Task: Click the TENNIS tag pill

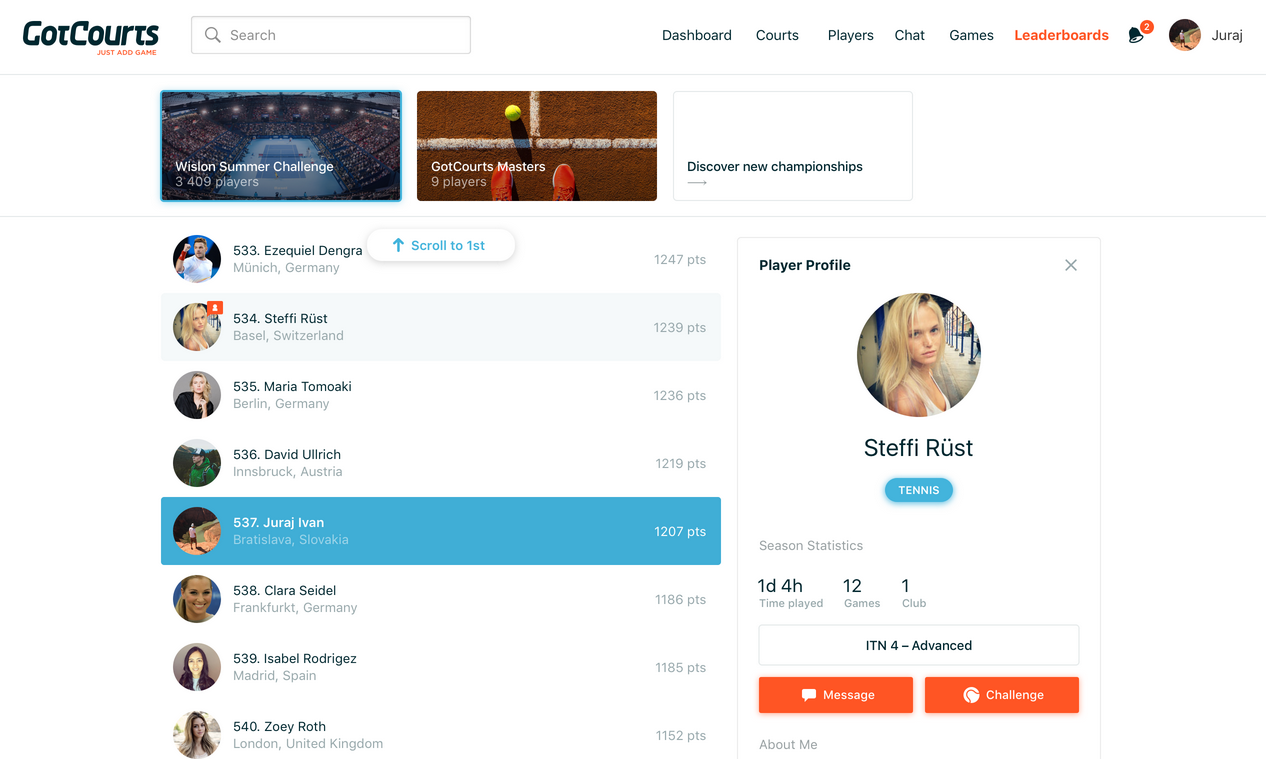Action: click(x=919, y=490)
